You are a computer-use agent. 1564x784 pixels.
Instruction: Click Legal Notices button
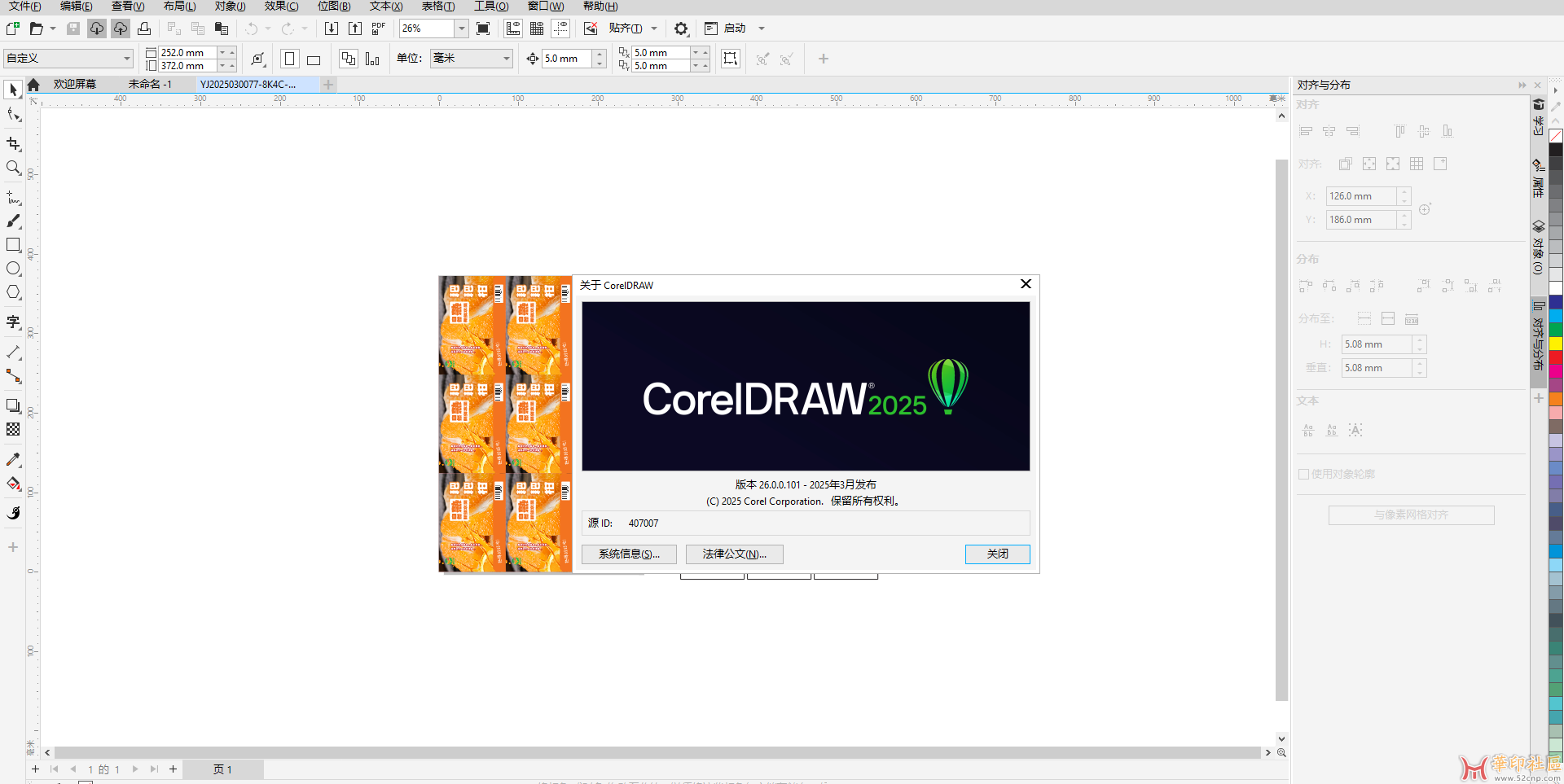[735, 554]
